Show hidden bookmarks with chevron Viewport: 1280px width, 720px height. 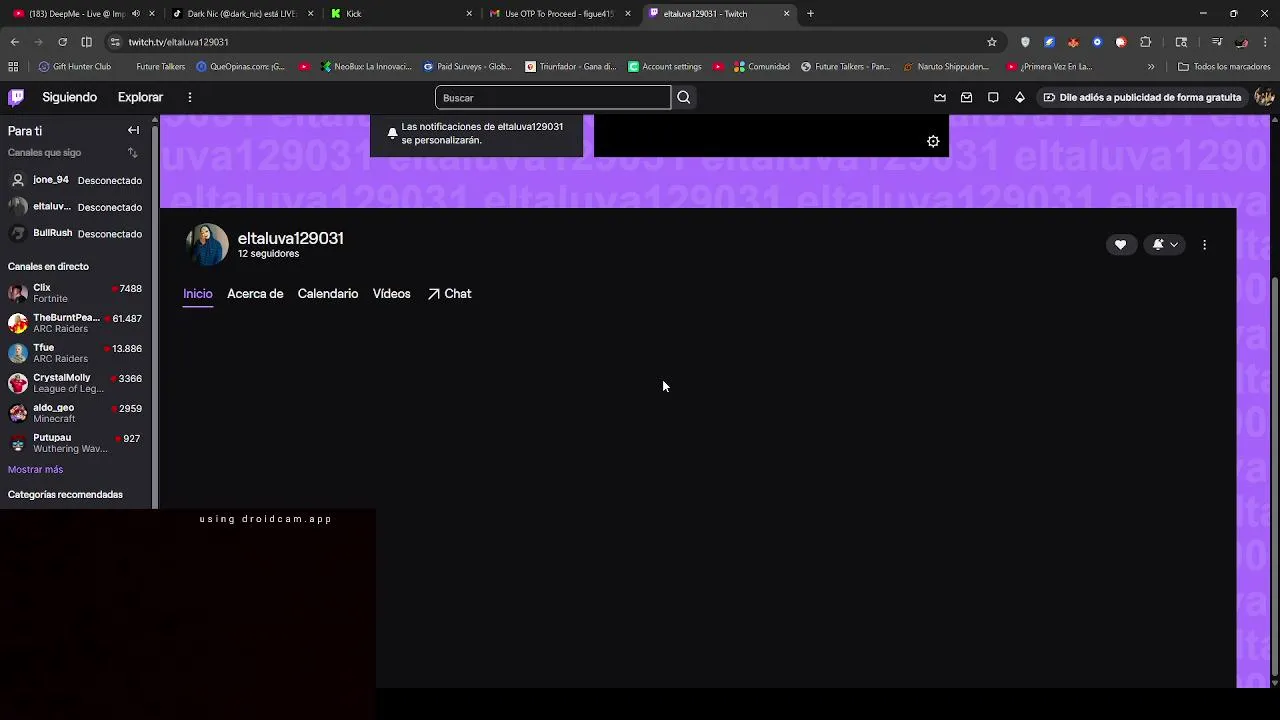pos(1151,67)
